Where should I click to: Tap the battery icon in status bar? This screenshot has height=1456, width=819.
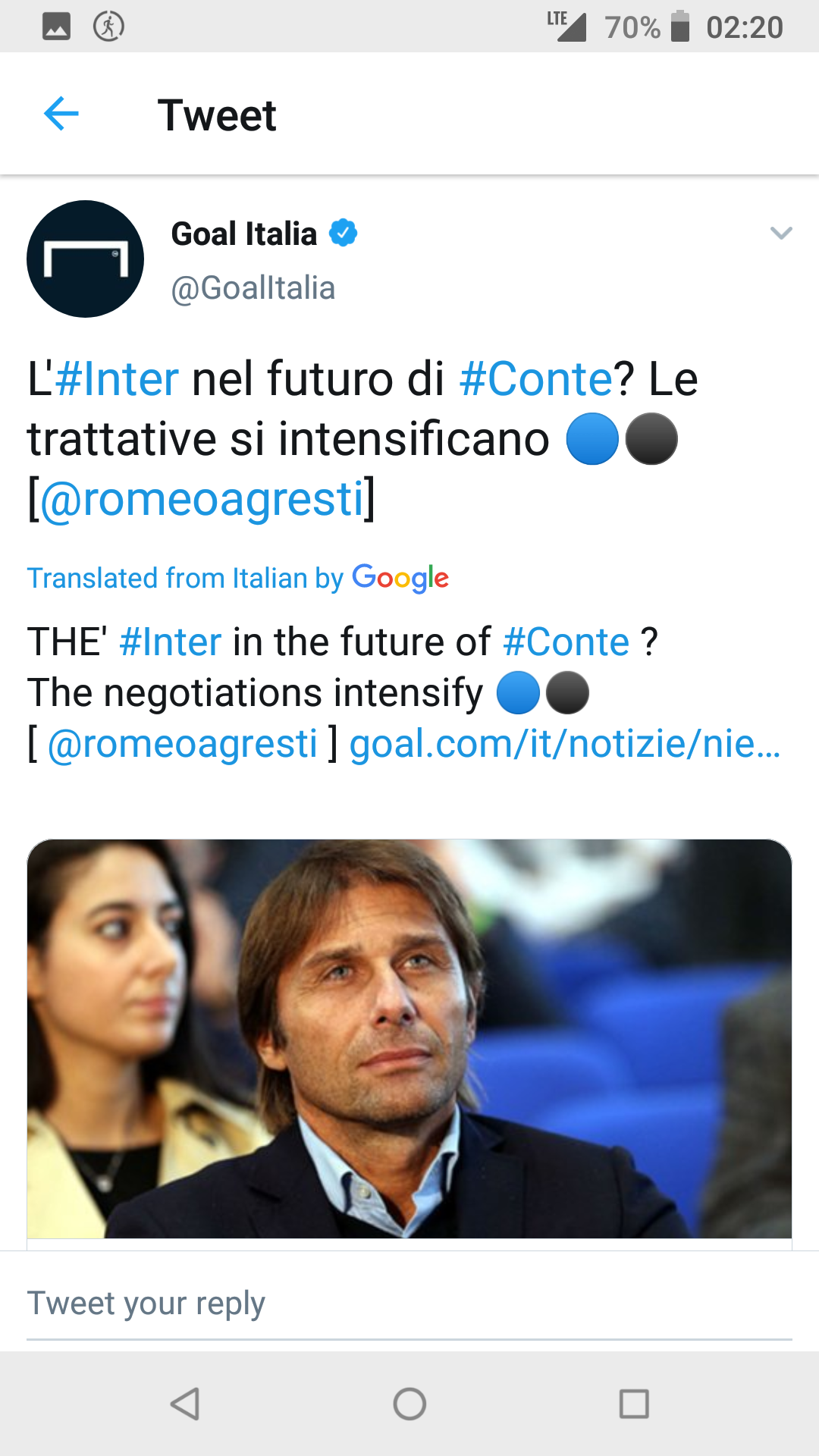click(x=680, y=27)
